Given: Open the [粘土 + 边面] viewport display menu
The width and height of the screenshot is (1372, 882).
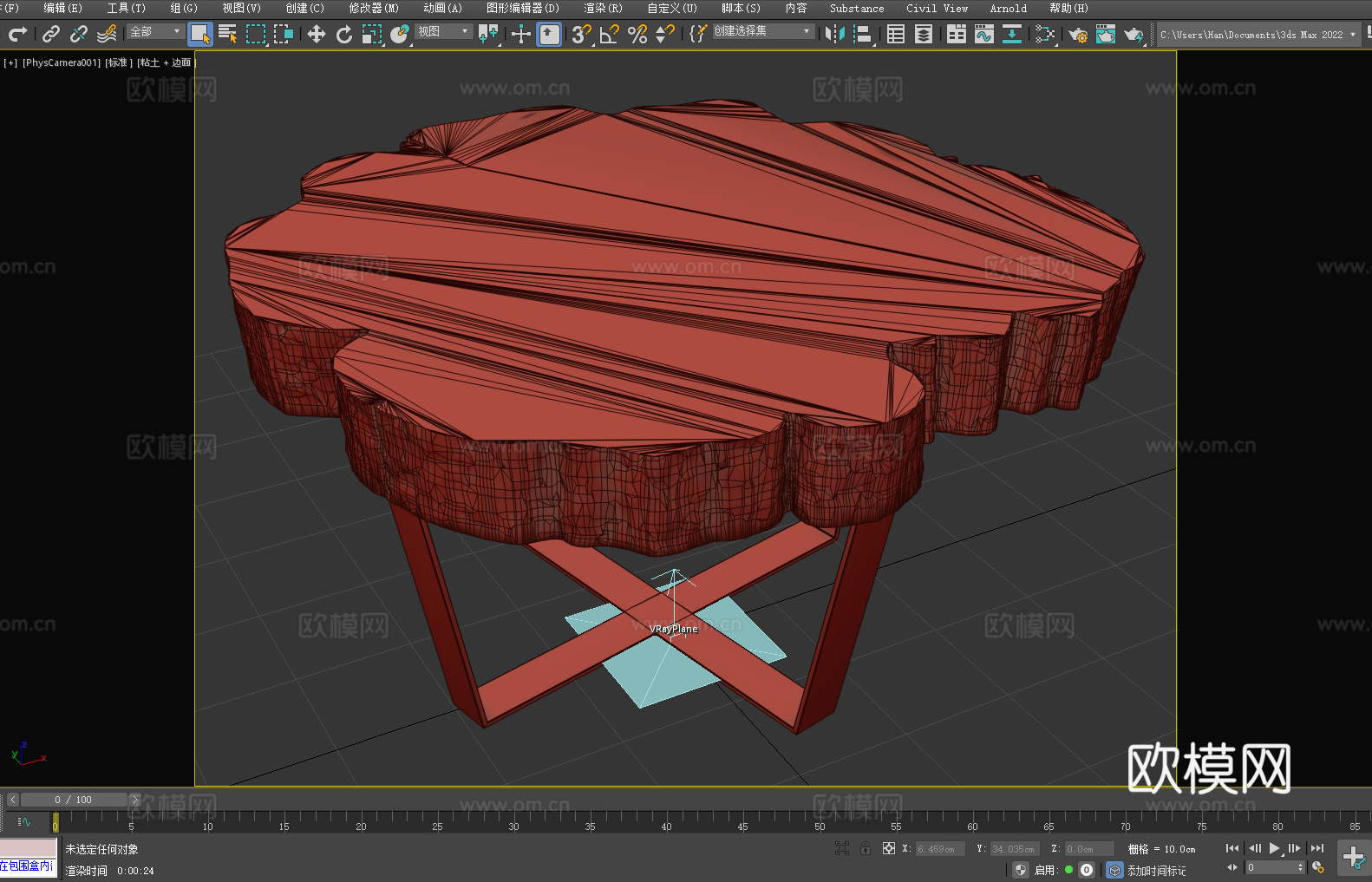Looking at the screenshot, I should [x=167, y=62].
